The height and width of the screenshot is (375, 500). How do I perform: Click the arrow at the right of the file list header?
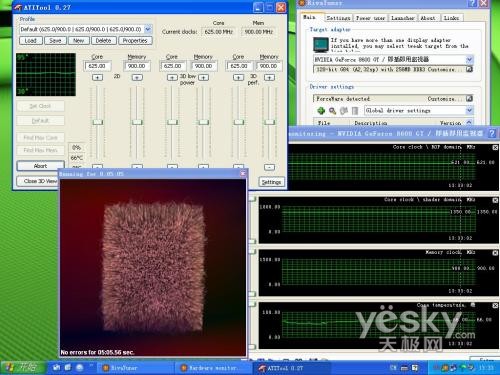(469, 123)
